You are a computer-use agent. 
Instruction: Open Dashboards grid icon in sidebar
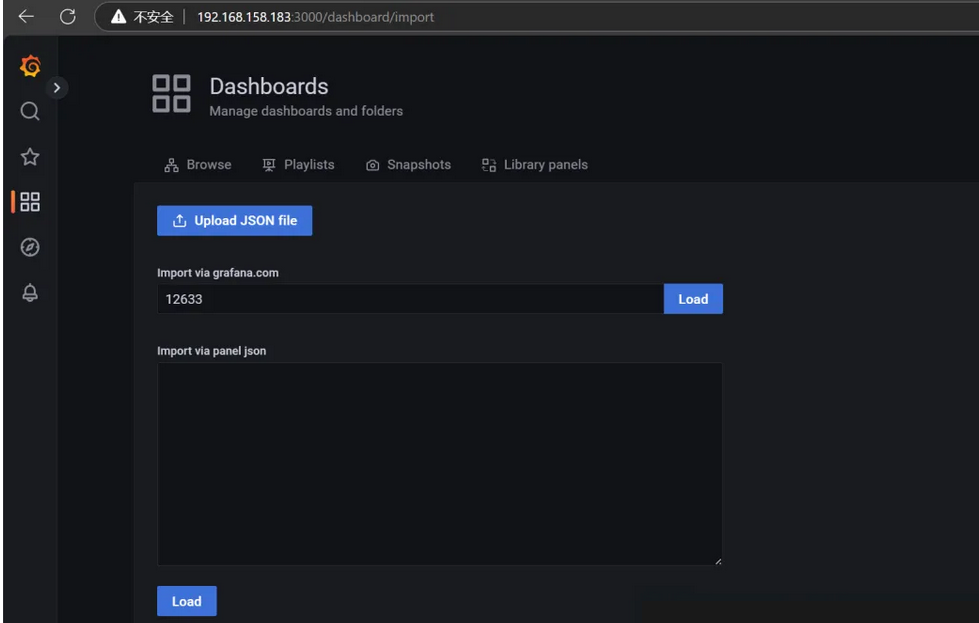pos(30,202)
